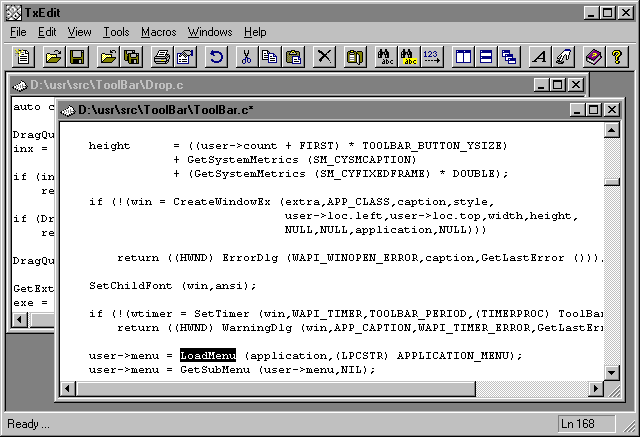Close the Drop.c document window

[576, 85]
